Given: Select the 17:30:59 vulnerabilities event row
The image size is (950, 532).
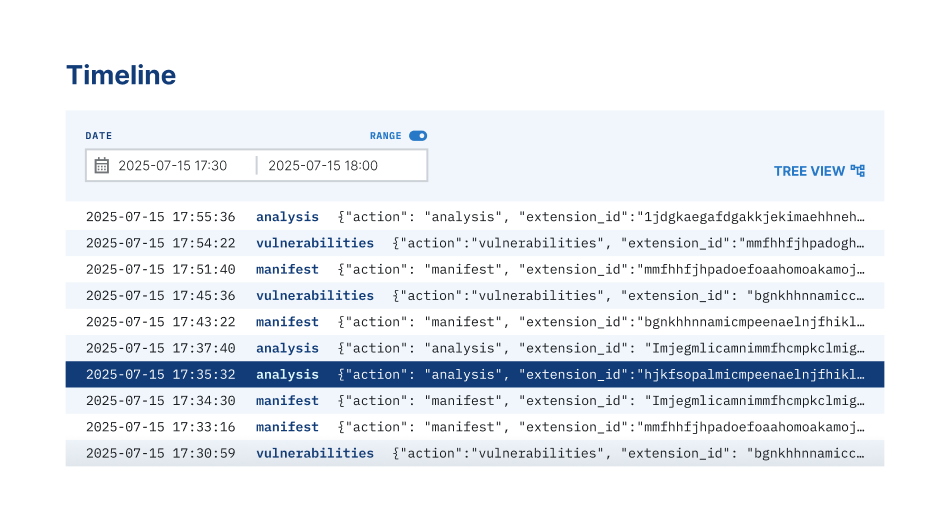Looking at the screenshot, I should pos(475,453).
